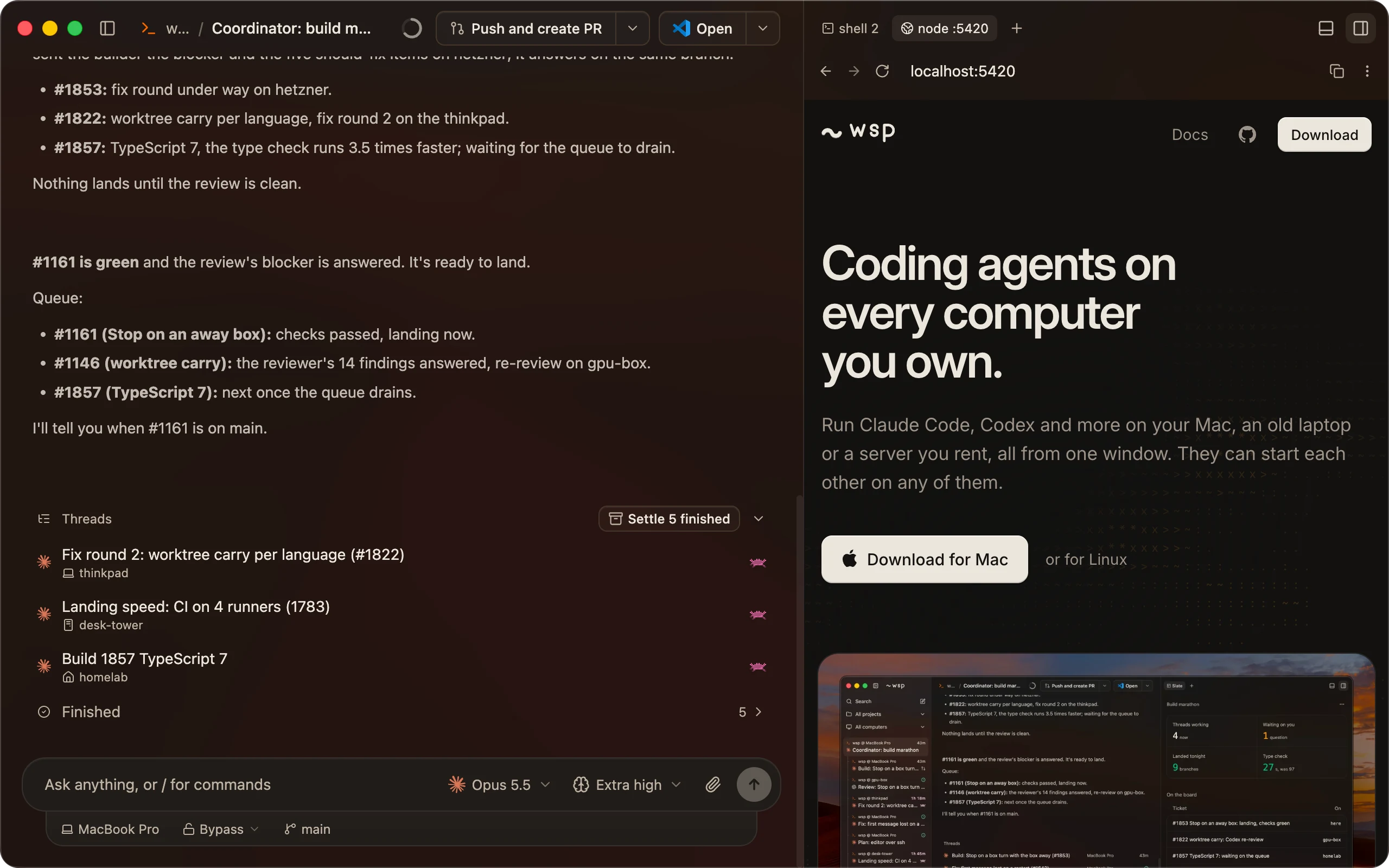The width and height of the screenshot is (1389, 868).
Task: Expand the Open with dropdown arrow
Action: (x=763, y=28)
